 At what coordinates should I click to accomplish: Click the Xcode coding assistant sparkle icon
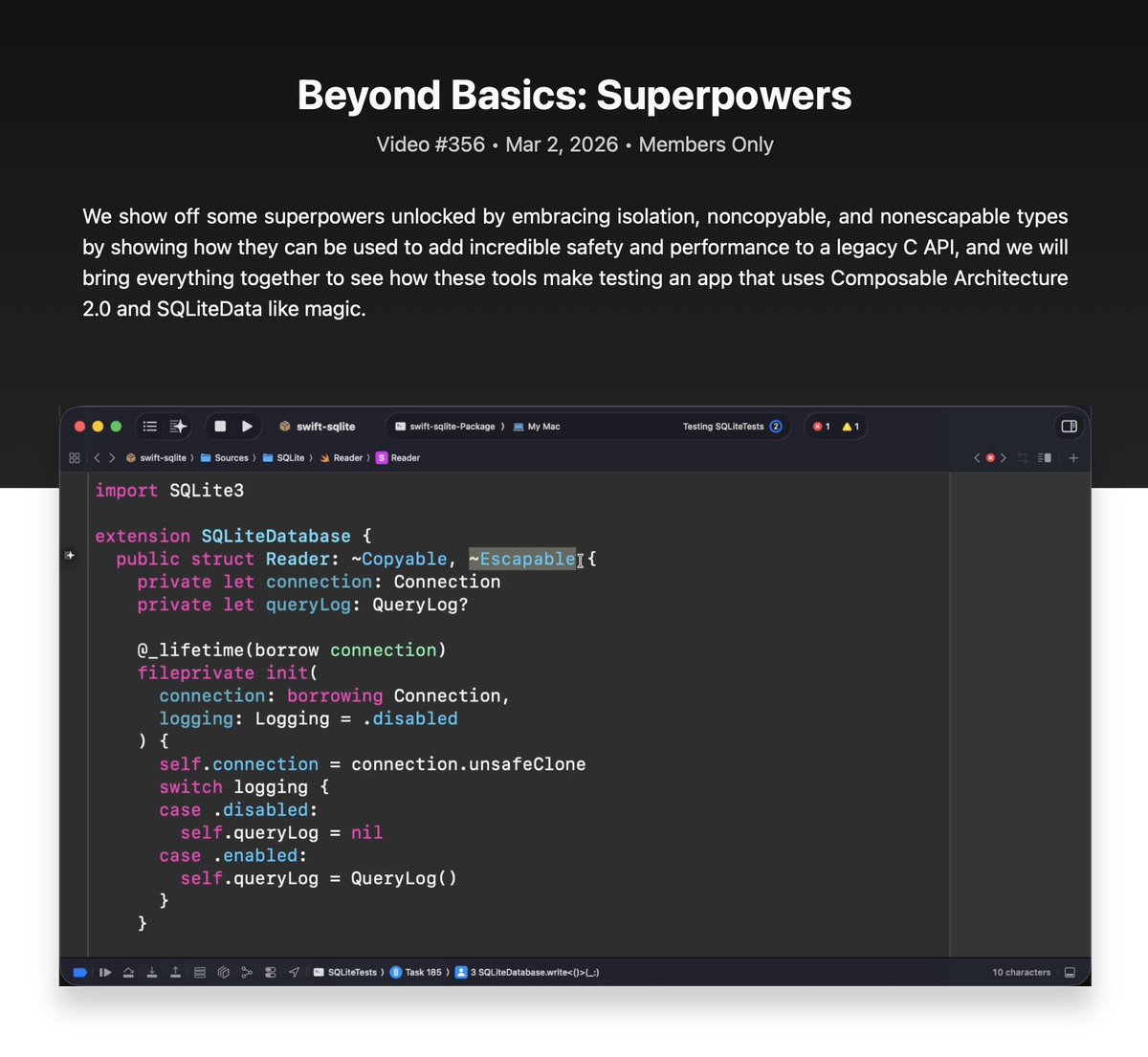[x=178, y=427]
